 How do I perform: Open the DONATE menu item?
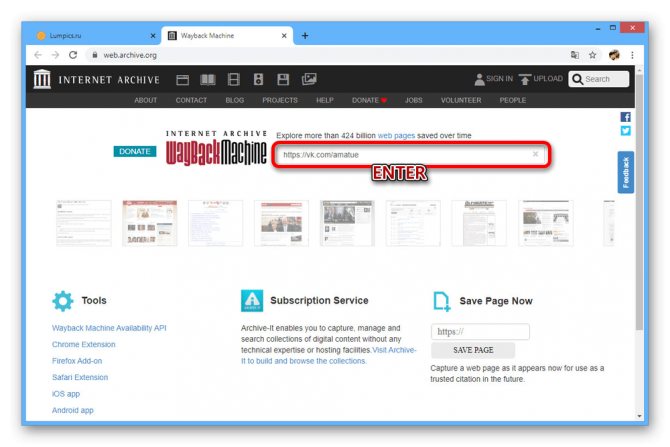click(369, 100)
